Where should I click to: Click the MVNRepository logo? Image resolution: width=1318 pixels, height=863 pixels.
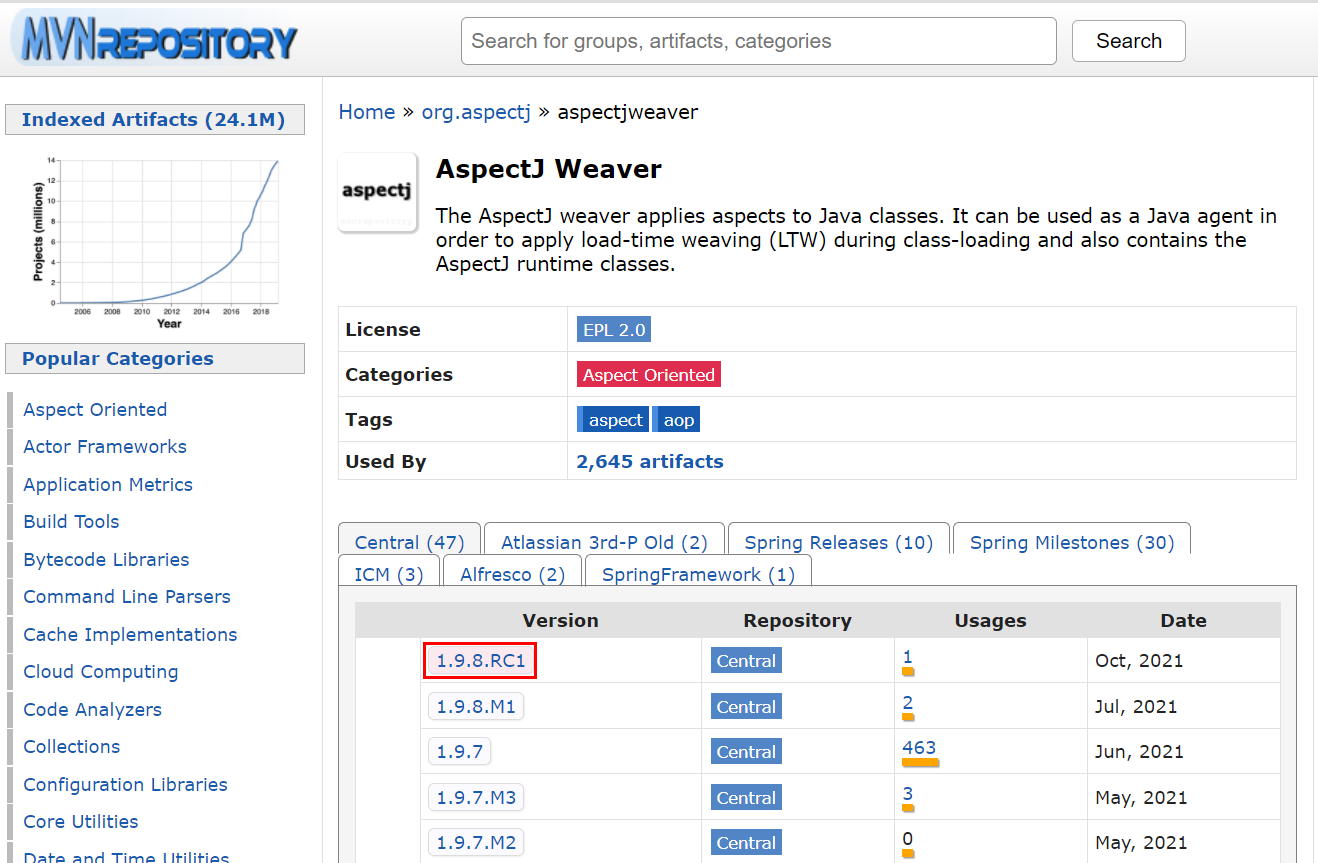[x=154, y=41]
